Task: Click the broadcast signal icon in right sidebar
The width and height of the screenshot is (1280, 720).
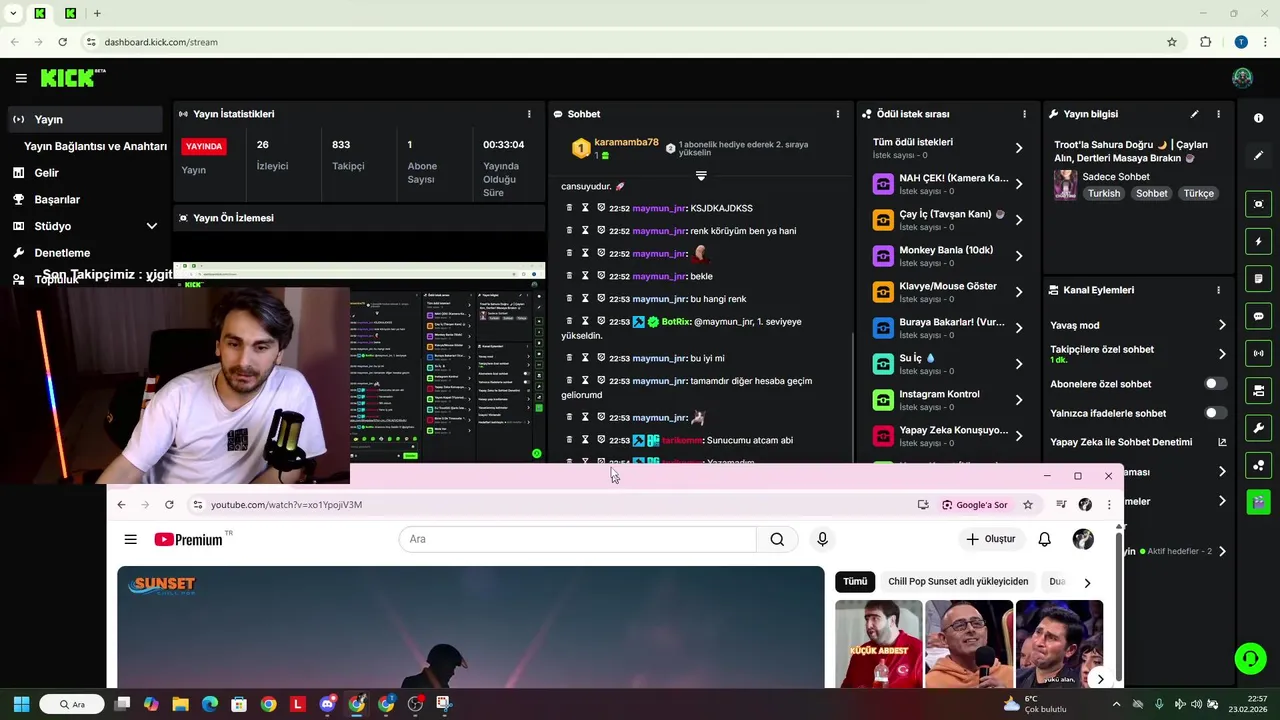Action: click(1258, 353)
